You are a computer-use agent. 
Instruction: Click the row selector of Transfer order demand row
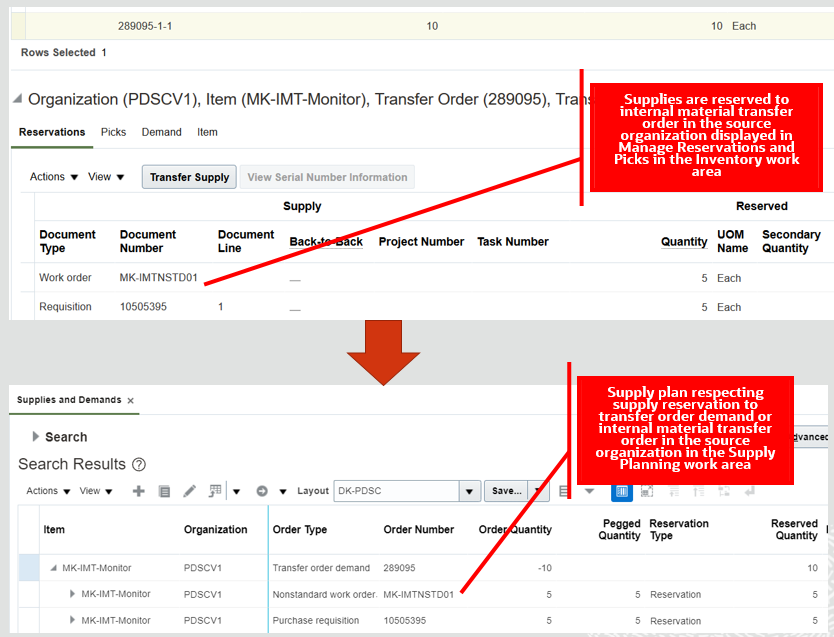tap(29, 568)
